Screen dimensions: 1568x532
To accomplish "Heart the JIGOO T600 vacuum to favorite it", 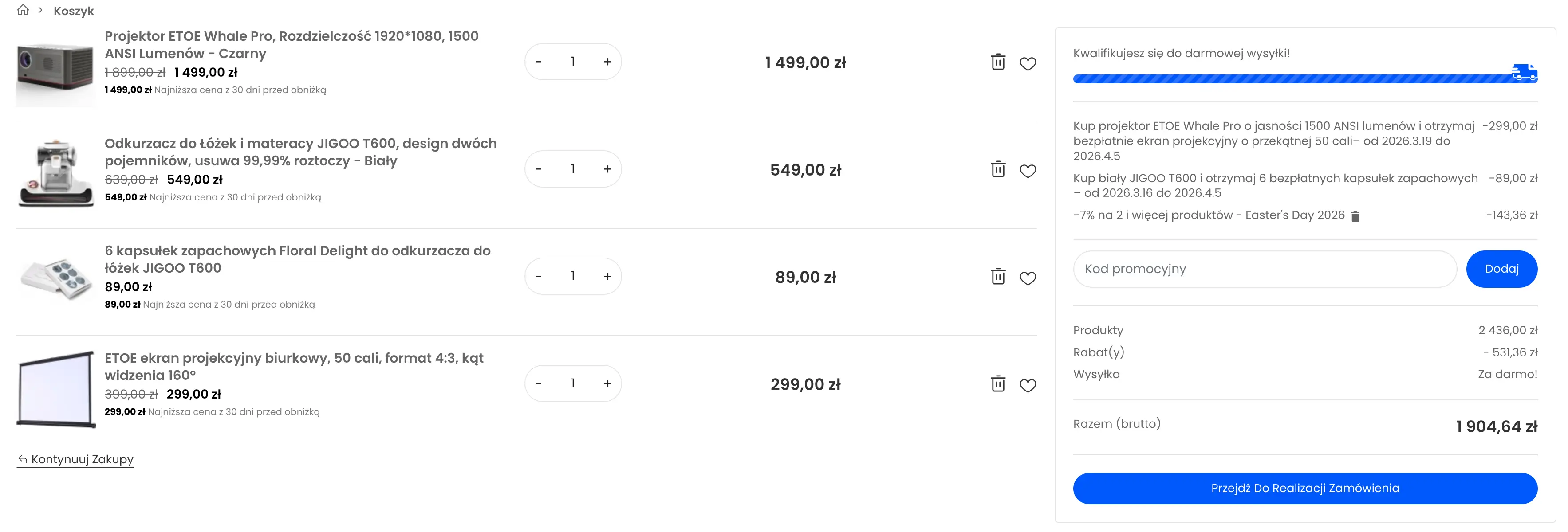I will (x=1029, y=171).
